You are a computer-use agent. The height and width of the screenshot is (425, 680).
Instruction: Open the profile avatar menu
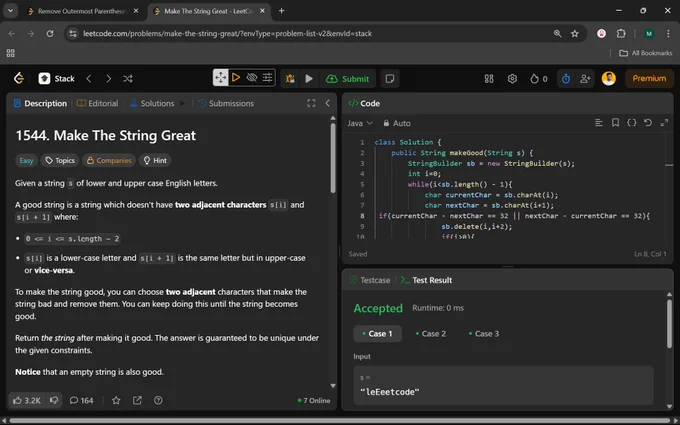tap(608, 78)
